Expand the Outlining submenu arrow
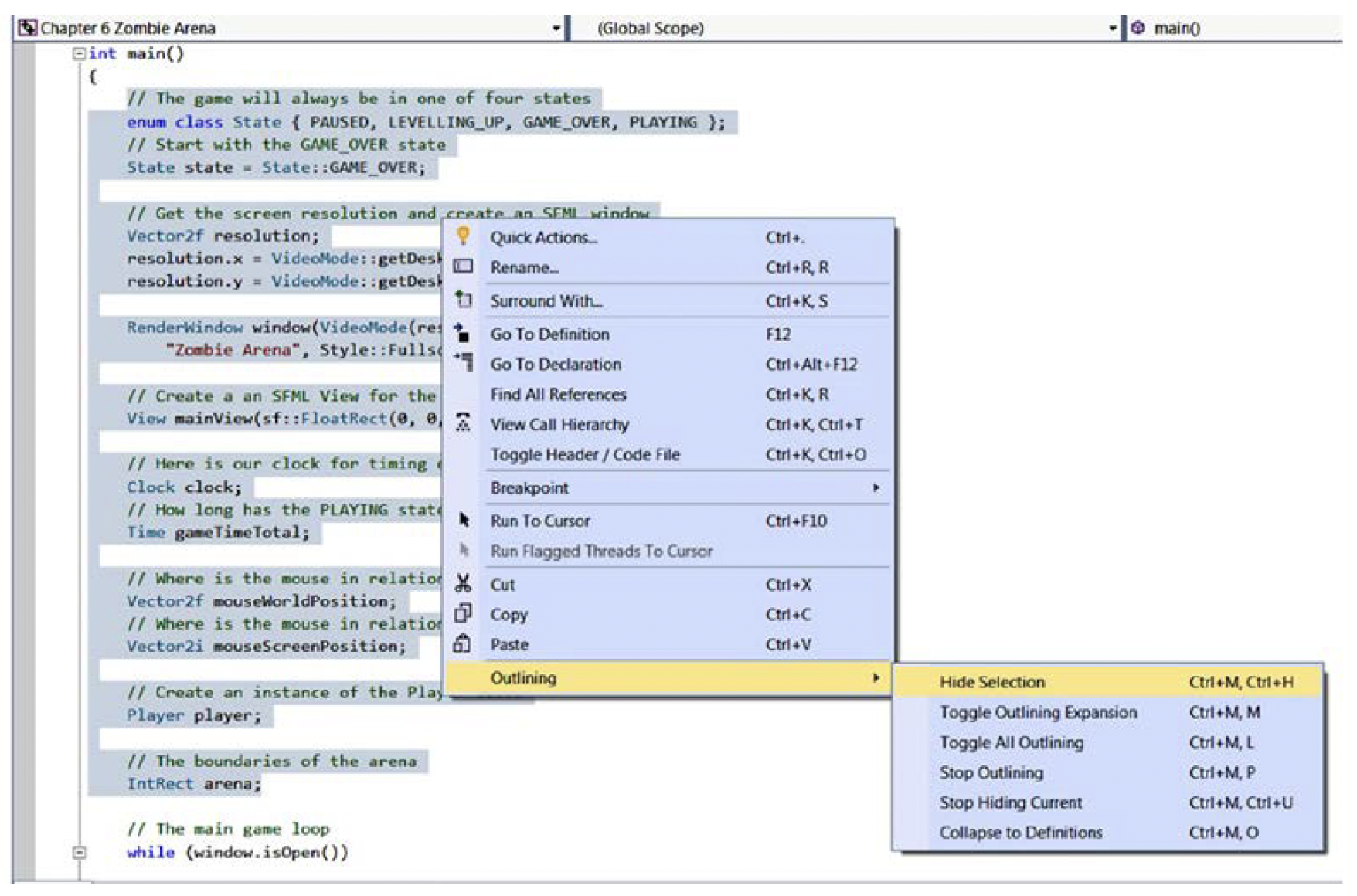 click(876, 677)
